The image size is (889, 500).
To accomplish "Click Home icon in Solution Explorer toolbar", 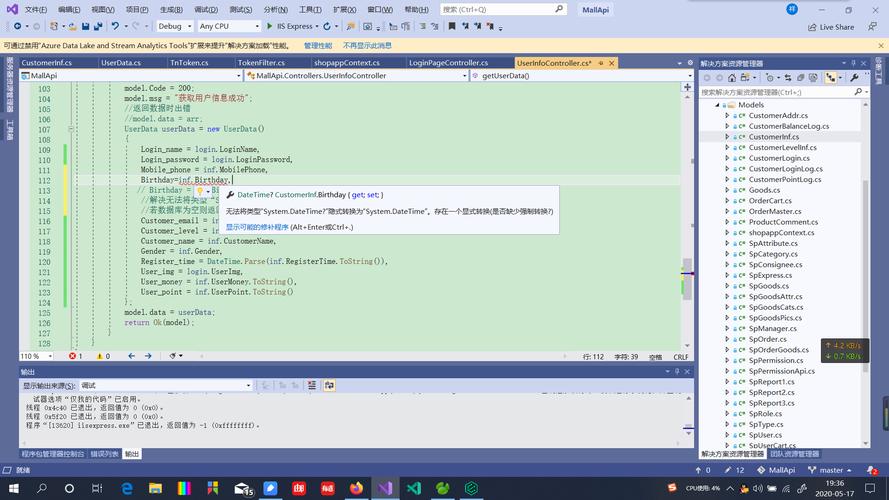I will [x=730, y=77].
